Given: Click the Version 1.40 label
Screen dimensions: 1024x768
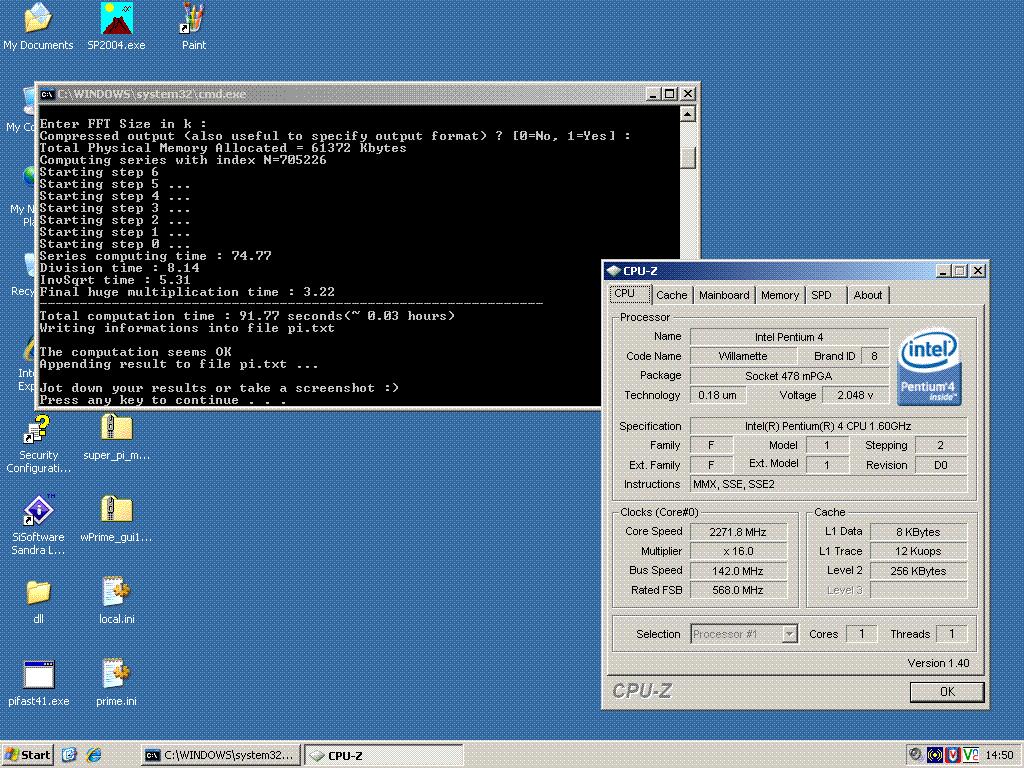Looking at the screenshot, I should coord(938,663).
